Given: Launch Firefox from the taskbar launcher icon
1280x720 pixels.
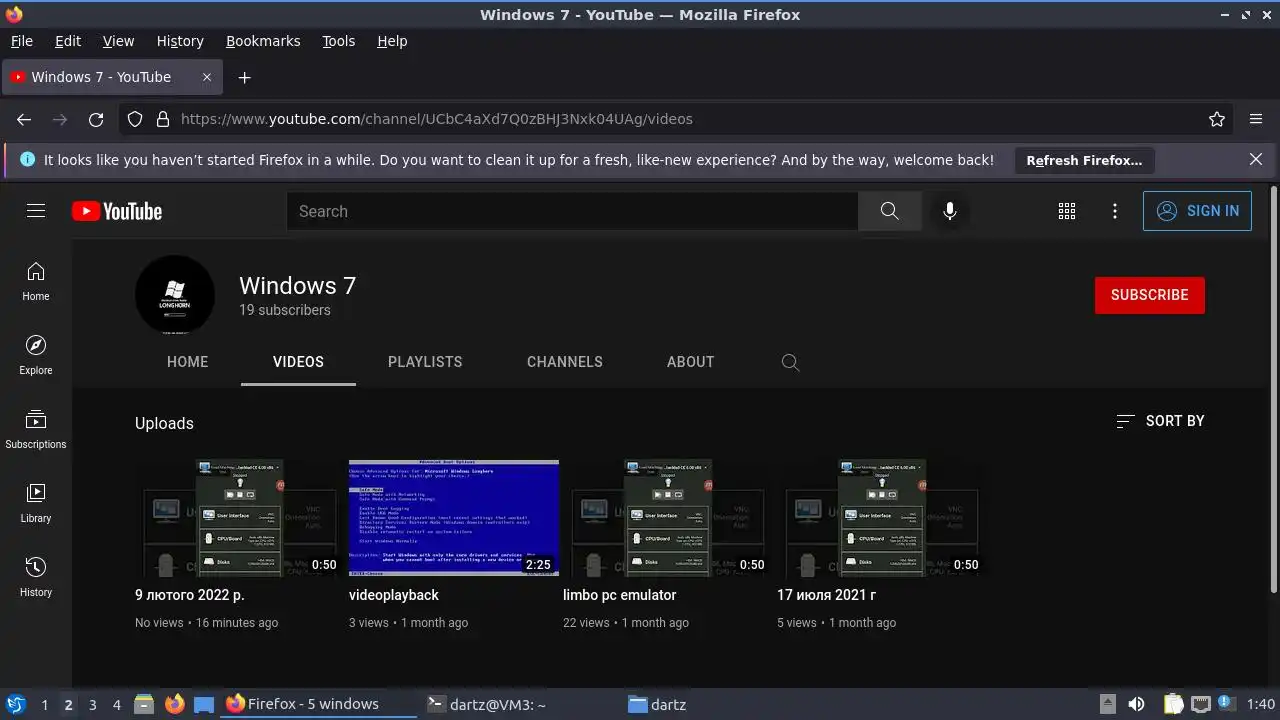Looking at the screenshot, I should 175,704.
